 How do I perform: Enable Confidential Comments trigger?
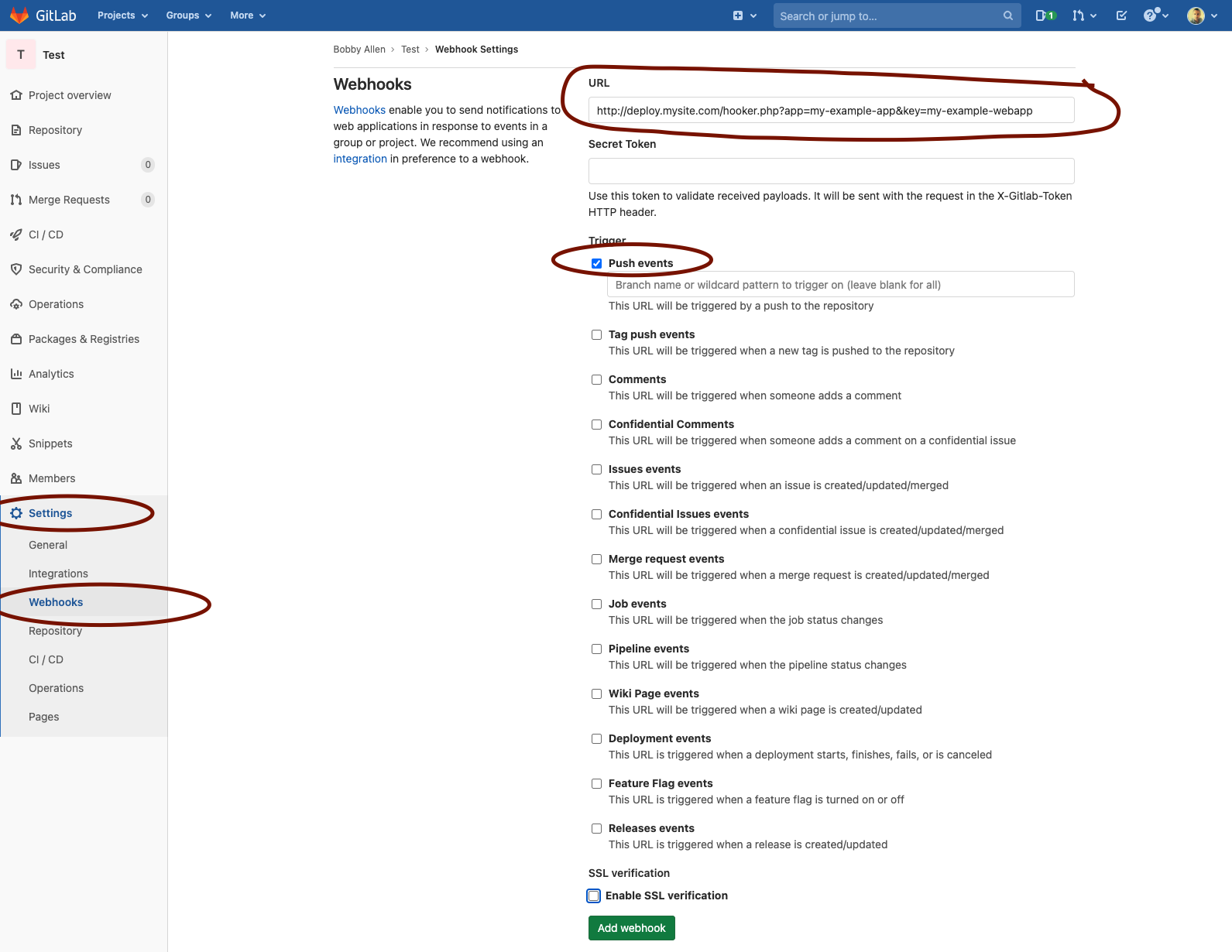(596, 424)
